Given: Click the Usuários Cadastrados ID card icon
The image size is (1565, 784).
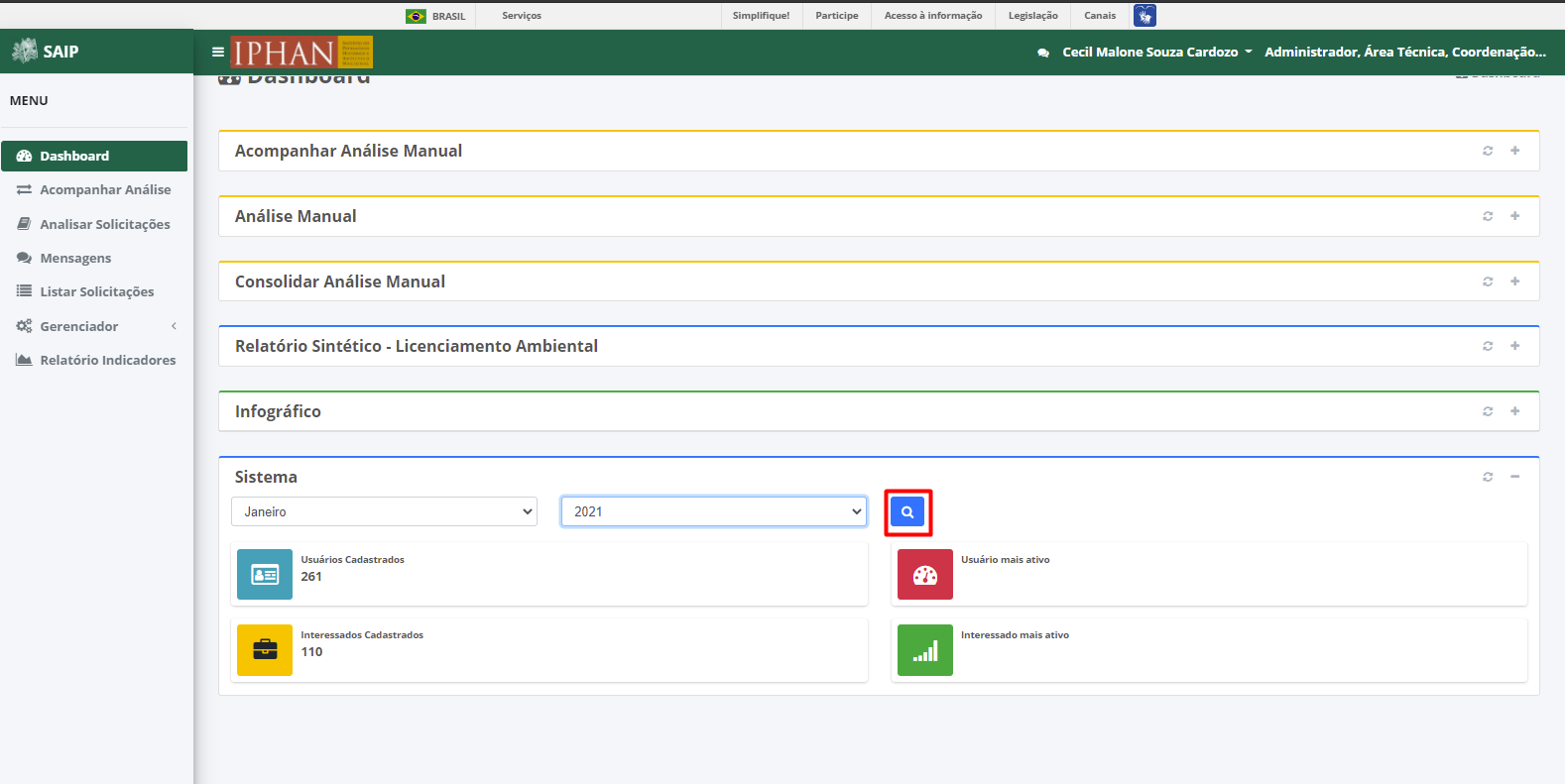Looking at the screenshot, I should 265,575.
